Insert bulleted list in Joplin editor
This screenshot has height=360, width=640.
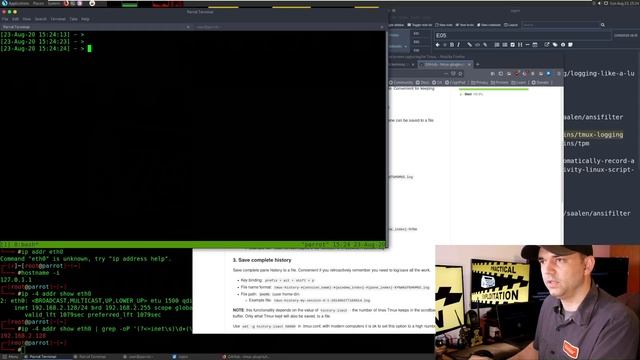[504, 45]
